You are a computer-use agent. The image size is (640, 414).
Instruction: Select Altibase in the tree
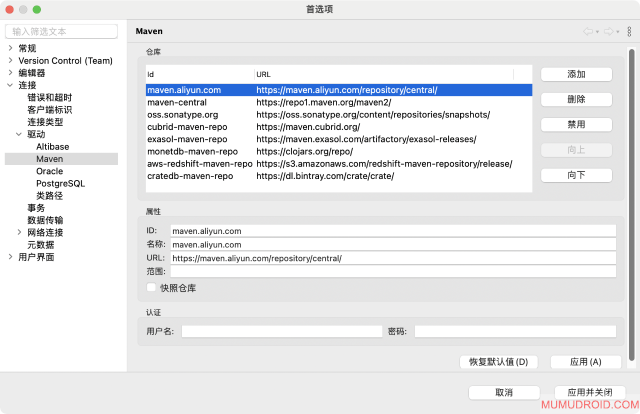point(53,147)
